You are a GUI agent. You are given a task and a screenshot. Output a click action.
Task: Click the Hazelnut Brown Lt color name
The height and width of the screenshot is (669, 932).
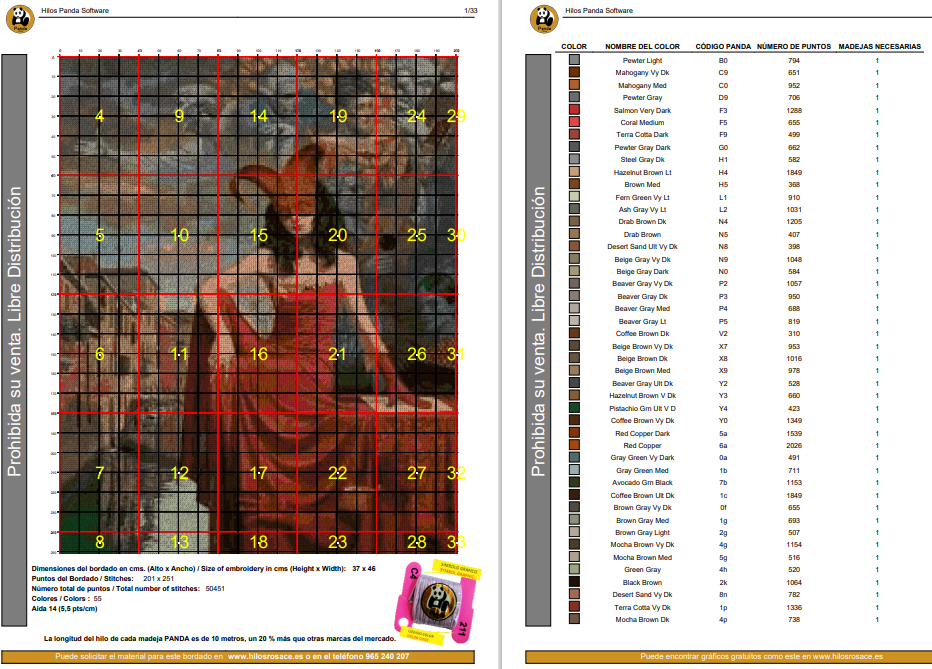642,172
